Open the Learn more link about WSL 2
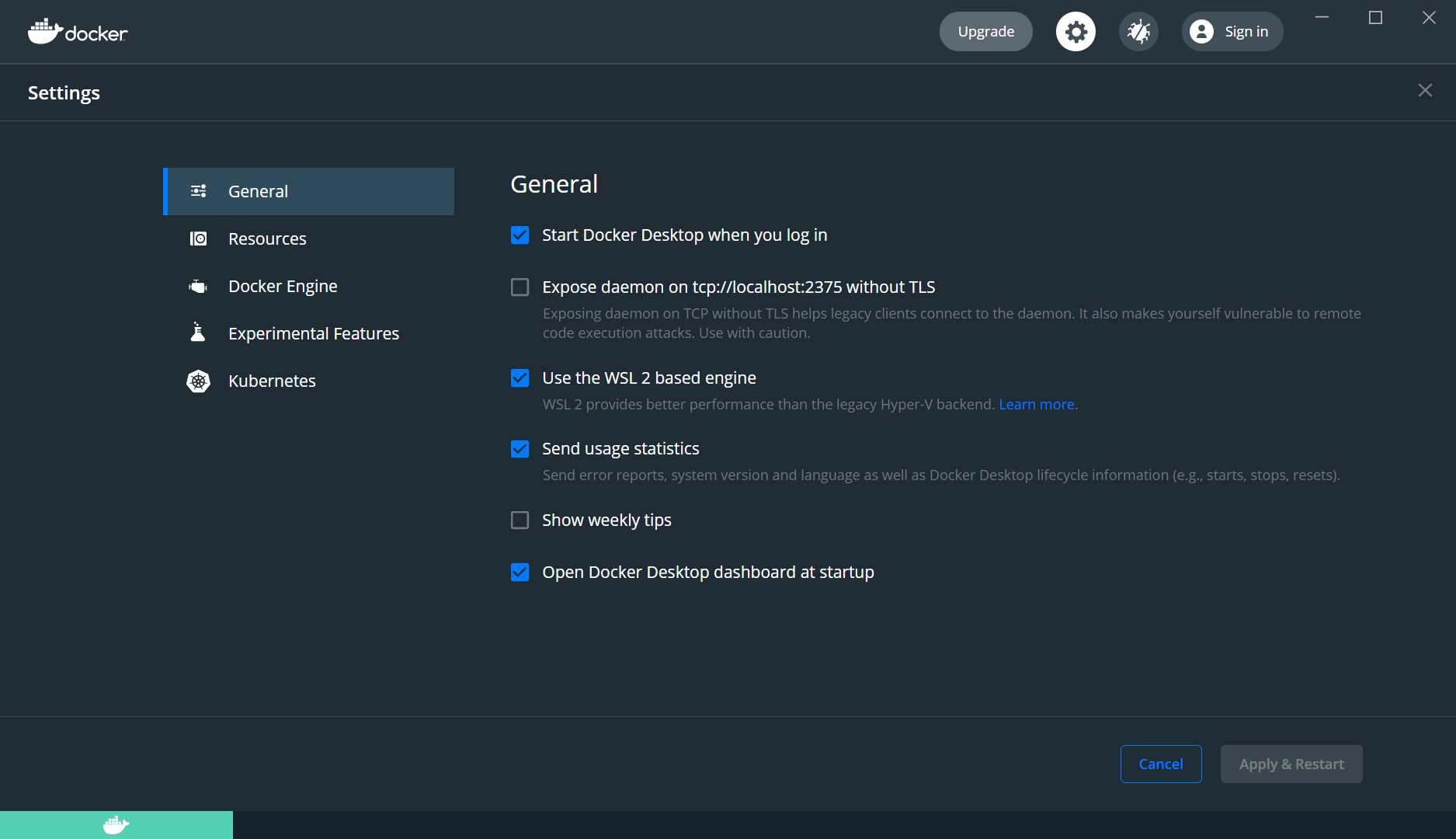Screen dimensions: 1456x839 [1037, 404]
